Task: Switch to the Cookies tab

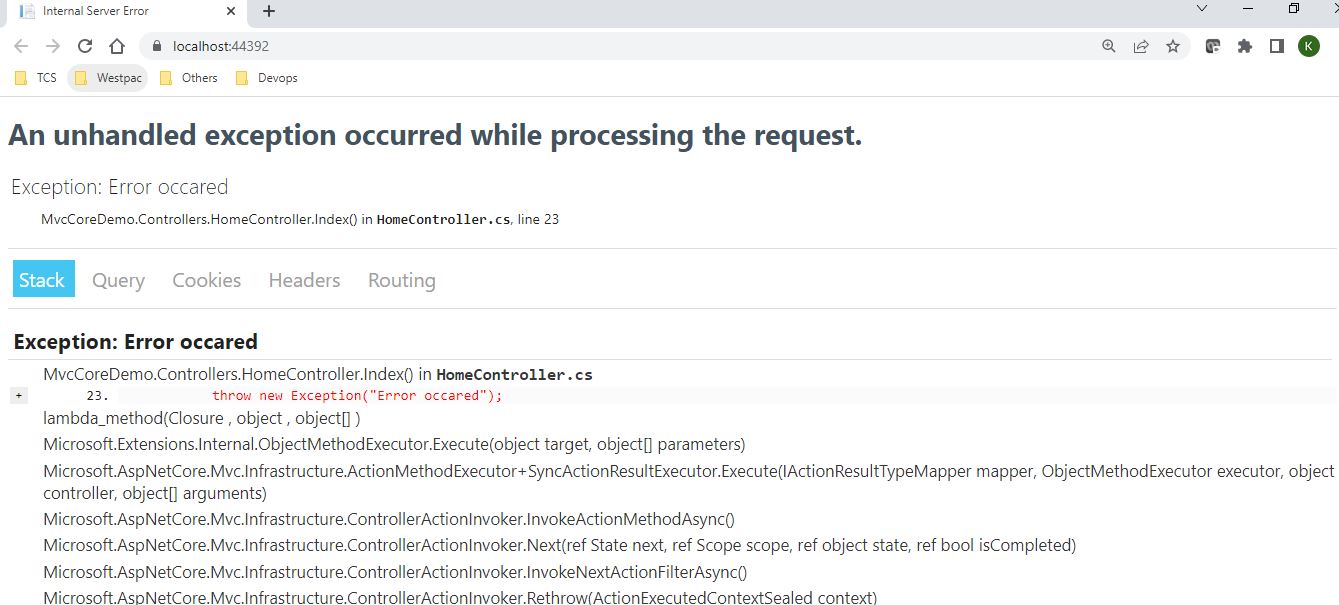Action: [206, 280]
